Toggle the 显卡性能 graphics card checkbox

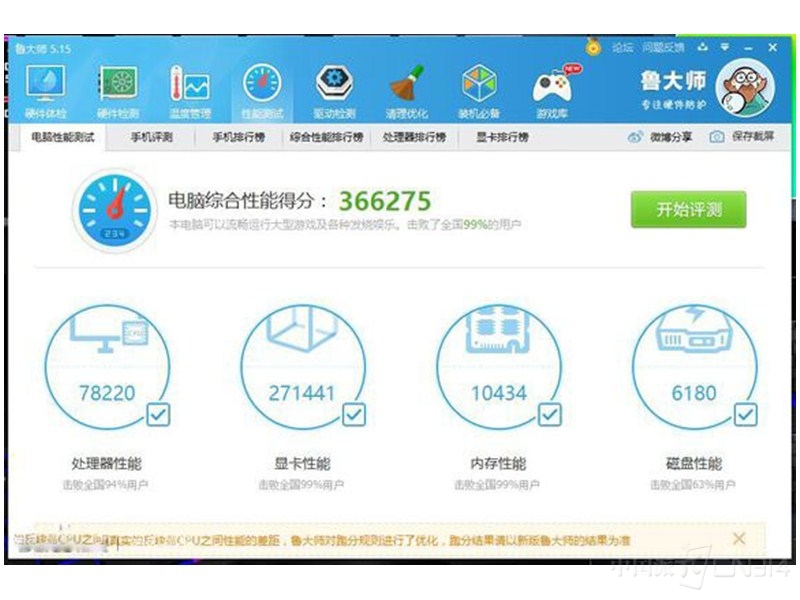354,414
